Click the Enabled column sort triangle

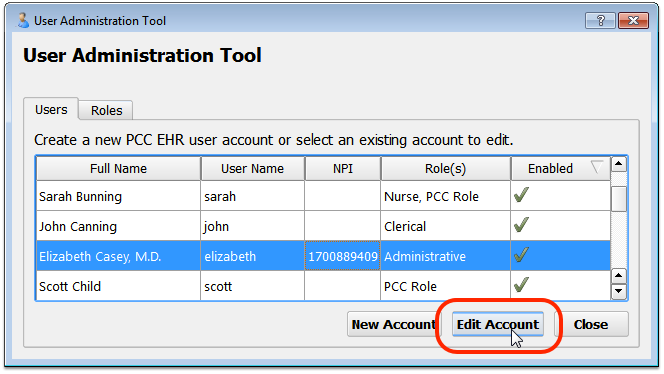click(x=597, y=168)
